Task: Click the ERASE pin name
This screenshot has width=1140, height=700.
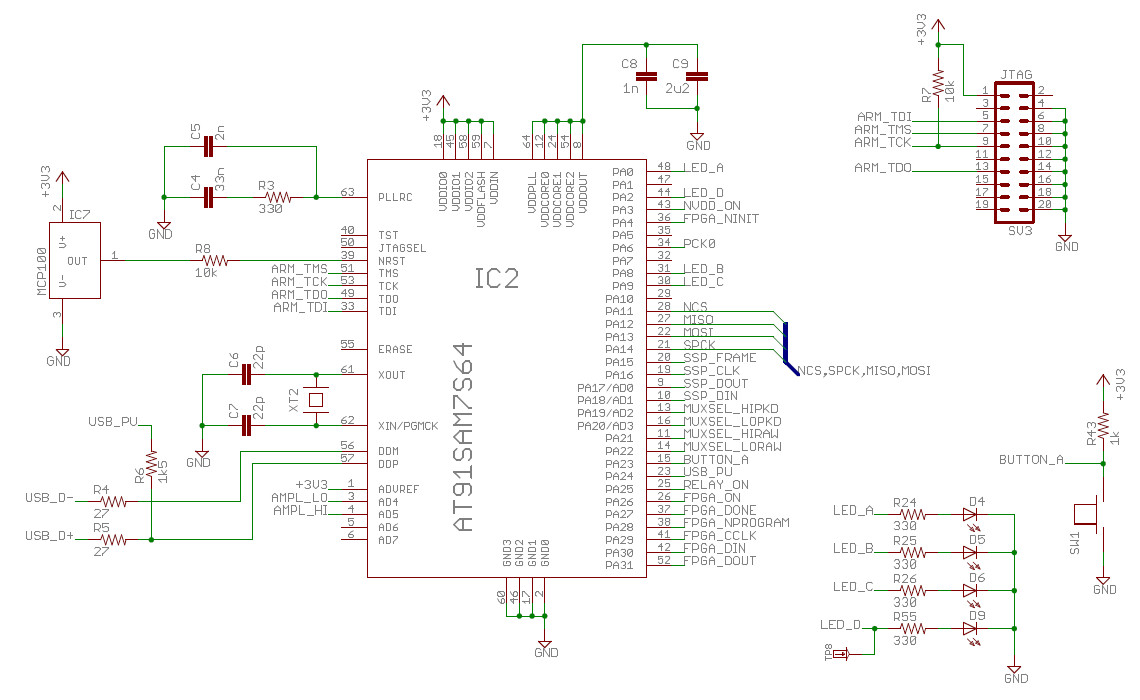Action: [395, 349]
